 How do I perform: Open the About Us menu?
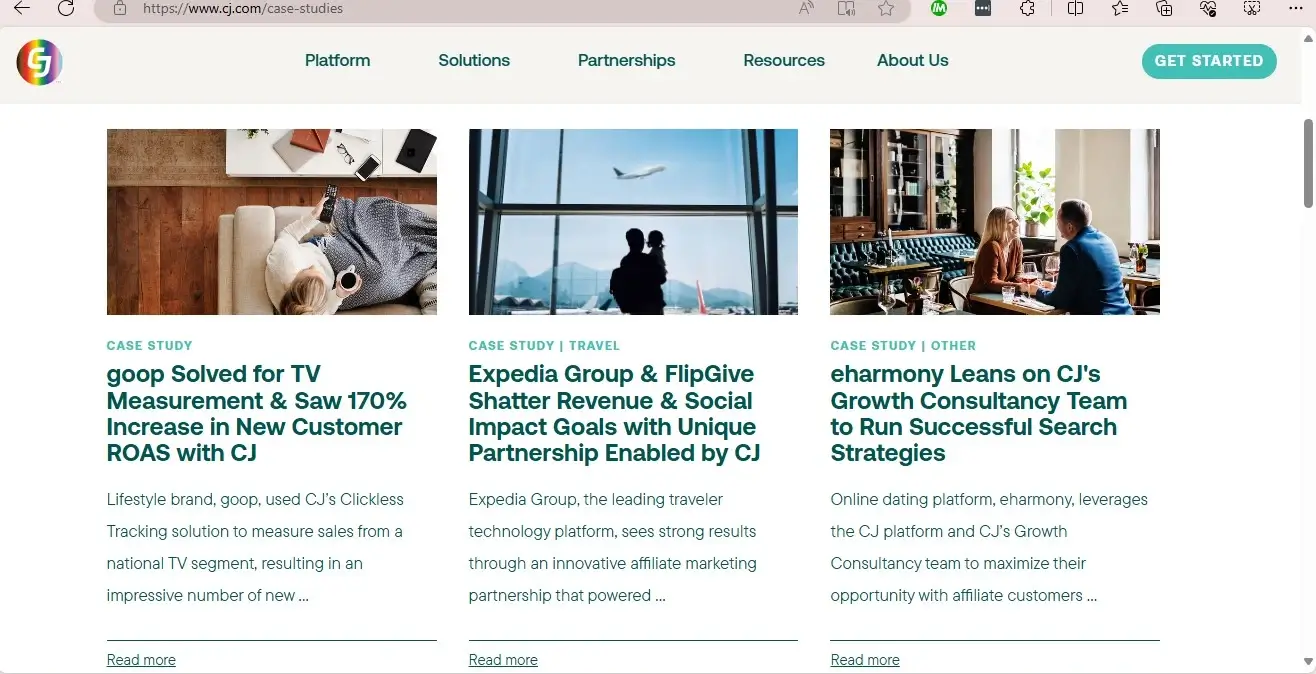click(x=912, y=60)
